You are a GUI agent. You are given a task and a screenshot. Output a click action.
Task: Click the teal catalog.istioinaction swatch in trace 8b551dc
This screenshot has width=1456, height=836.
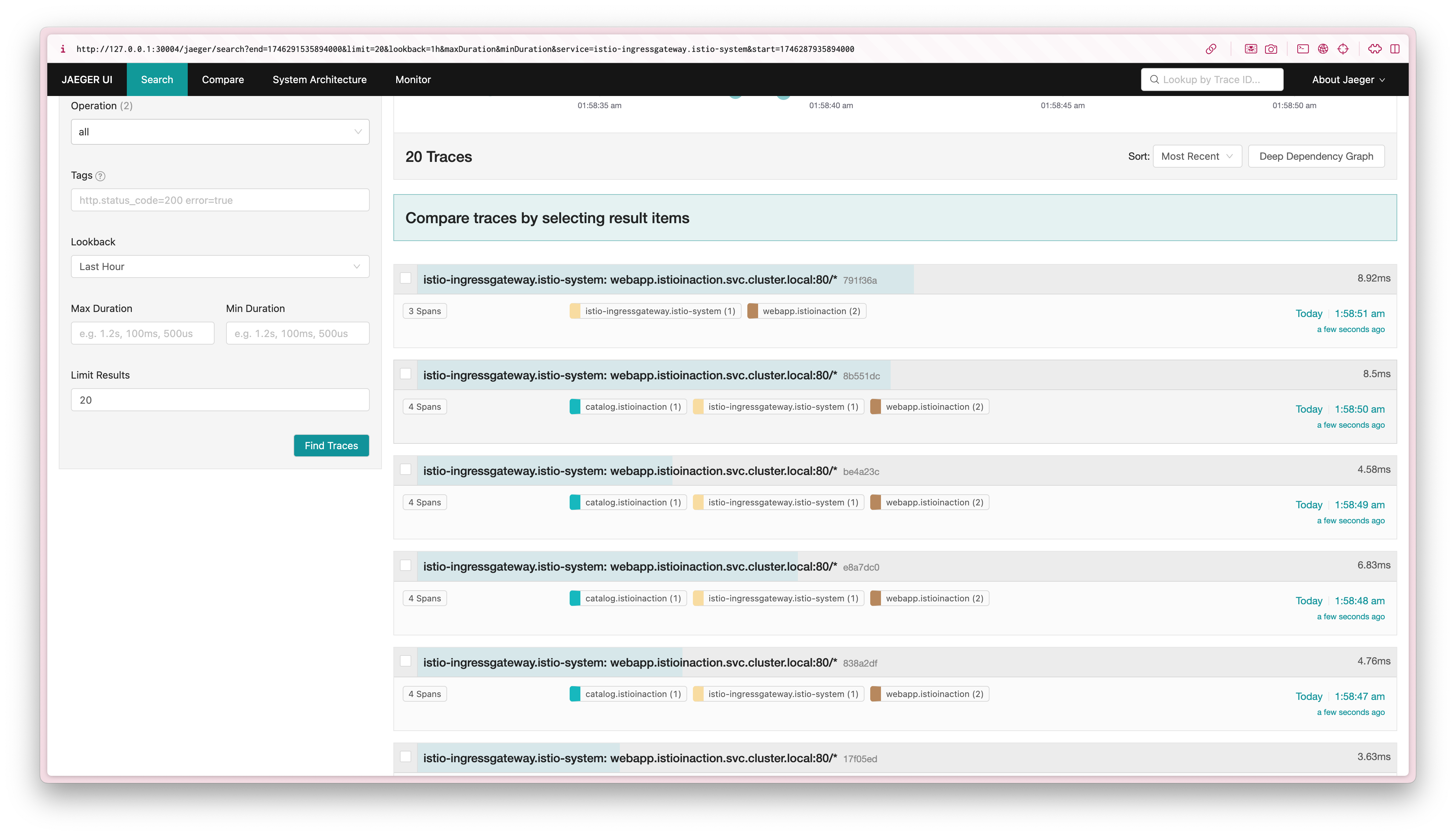[x=575, y=407]
